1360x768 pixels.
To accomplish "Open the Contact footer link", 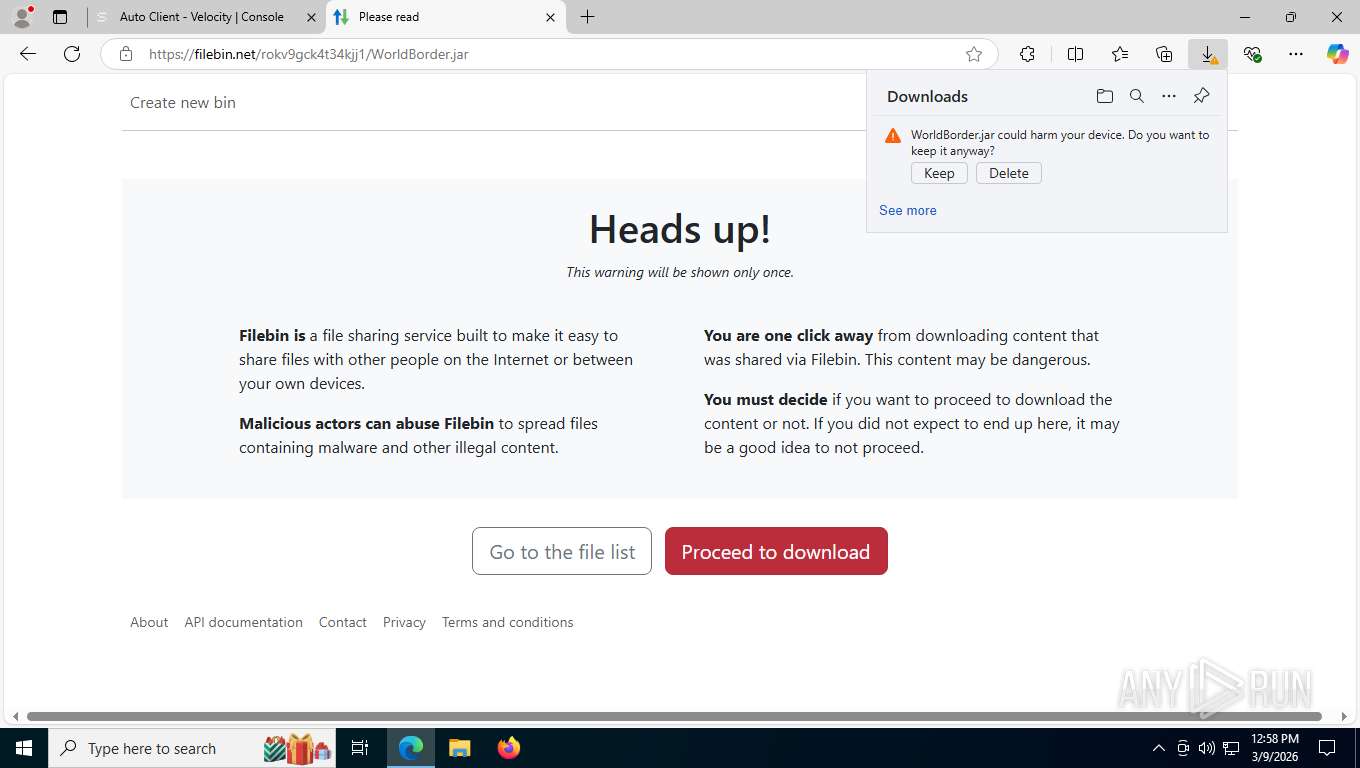I will pos(343,622).
